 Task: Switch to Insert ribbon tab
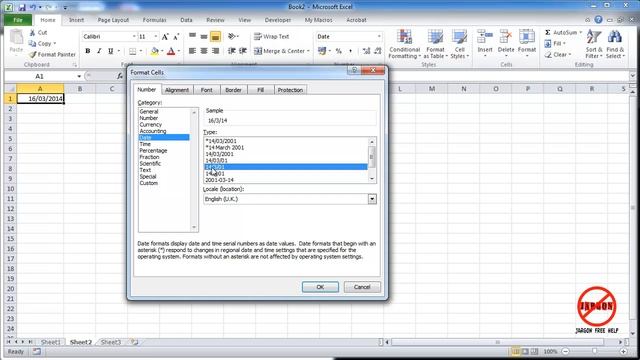[76, 20]
